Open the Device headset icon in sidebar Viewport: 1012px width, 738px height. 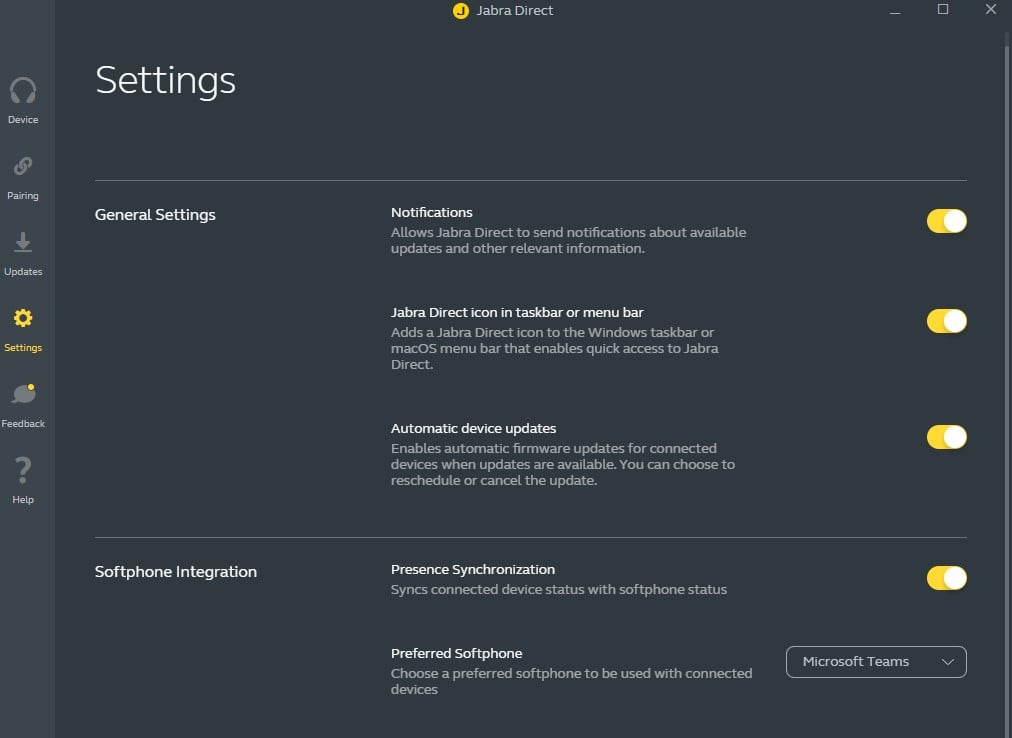22,91
